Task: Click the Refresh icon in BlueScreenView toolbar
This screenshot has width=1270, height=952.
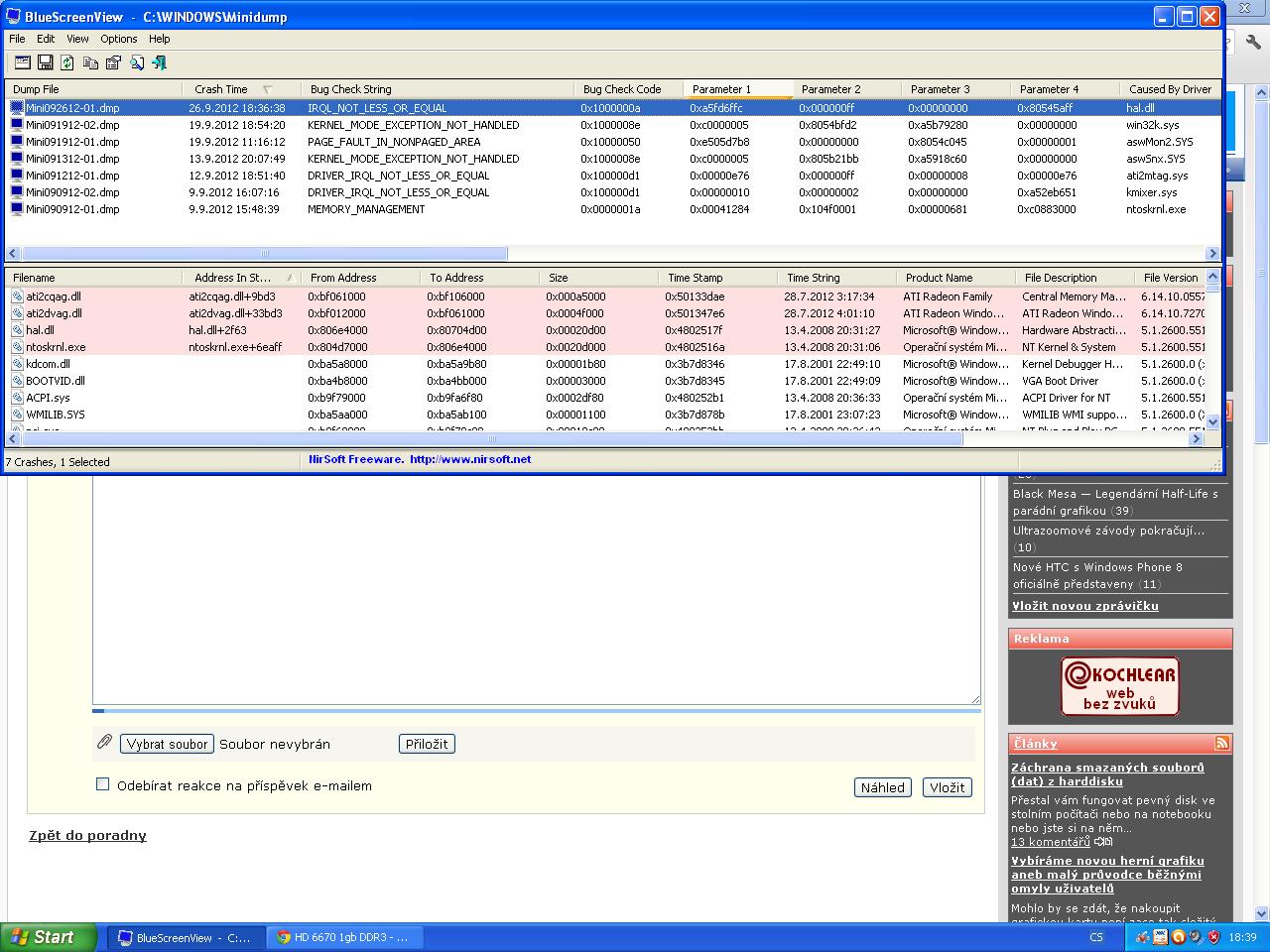Action: click(x=67, y=62)
